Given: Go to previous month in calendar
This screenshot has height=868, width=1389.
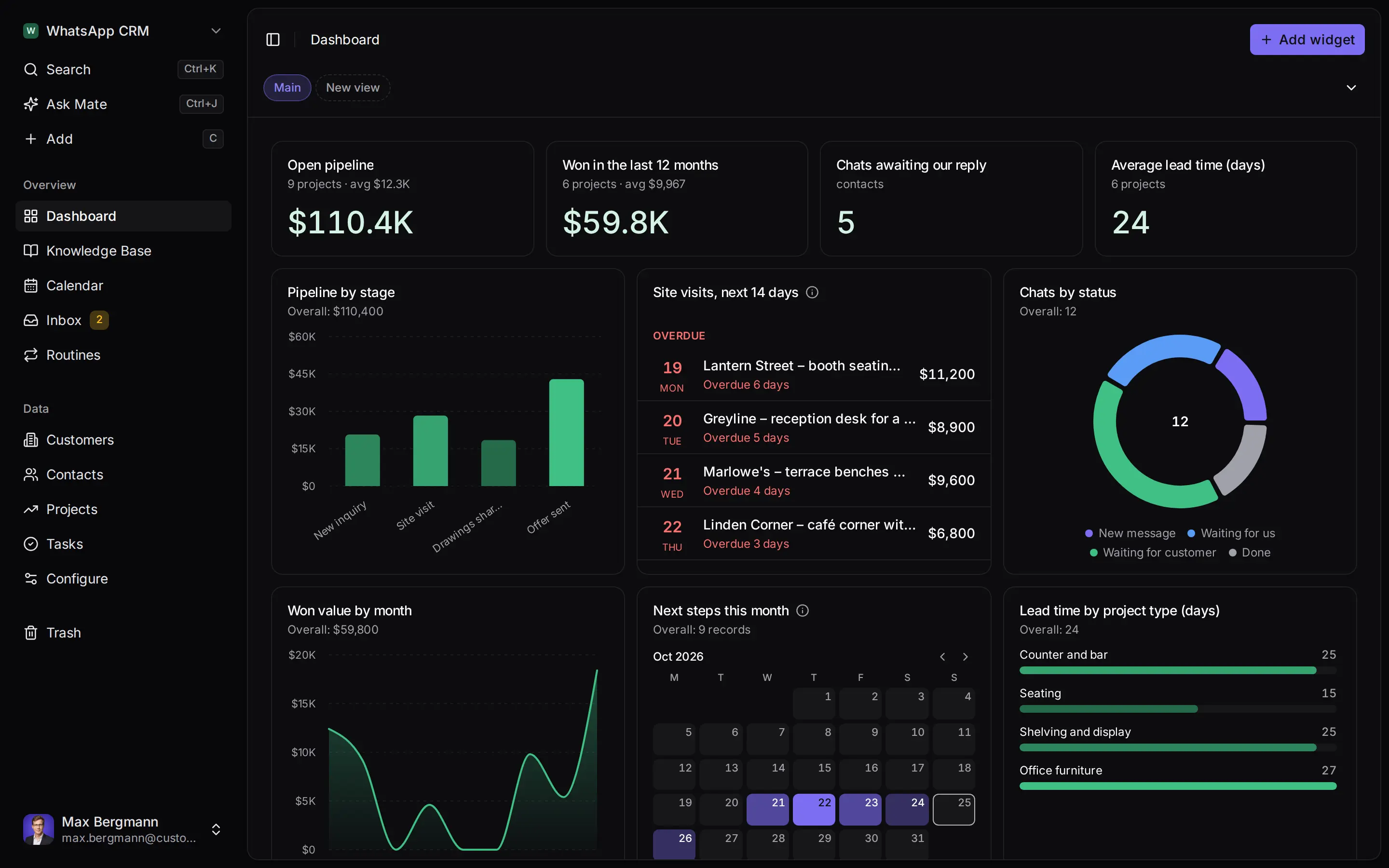Looking at the screenshot, I should 942,657.
